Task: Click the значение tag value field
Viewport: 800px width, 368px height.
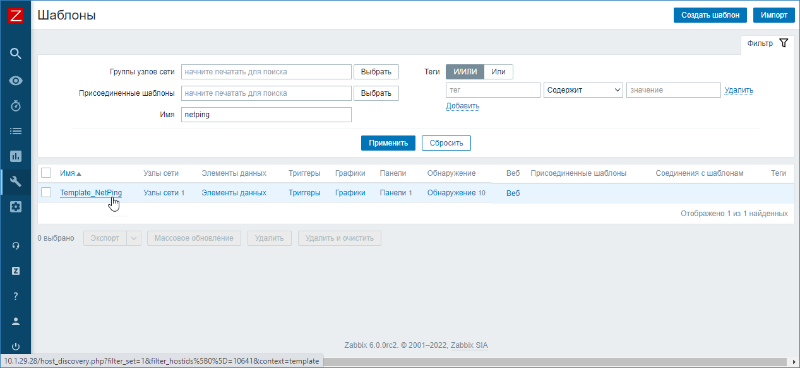Action: coord(673,90)
